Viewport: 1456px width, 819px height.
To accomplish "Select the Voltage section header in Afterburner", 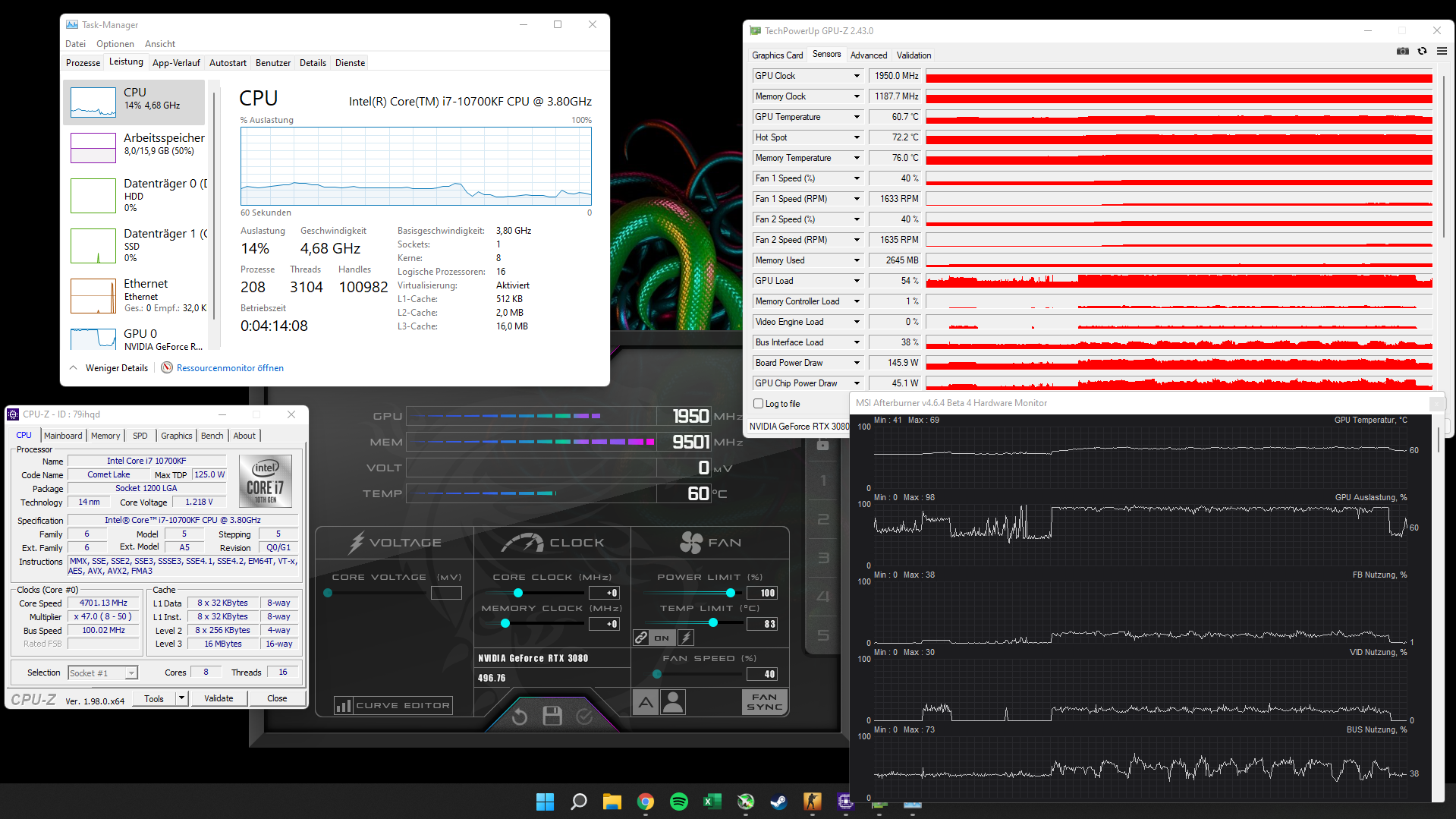I will (395, 543).
